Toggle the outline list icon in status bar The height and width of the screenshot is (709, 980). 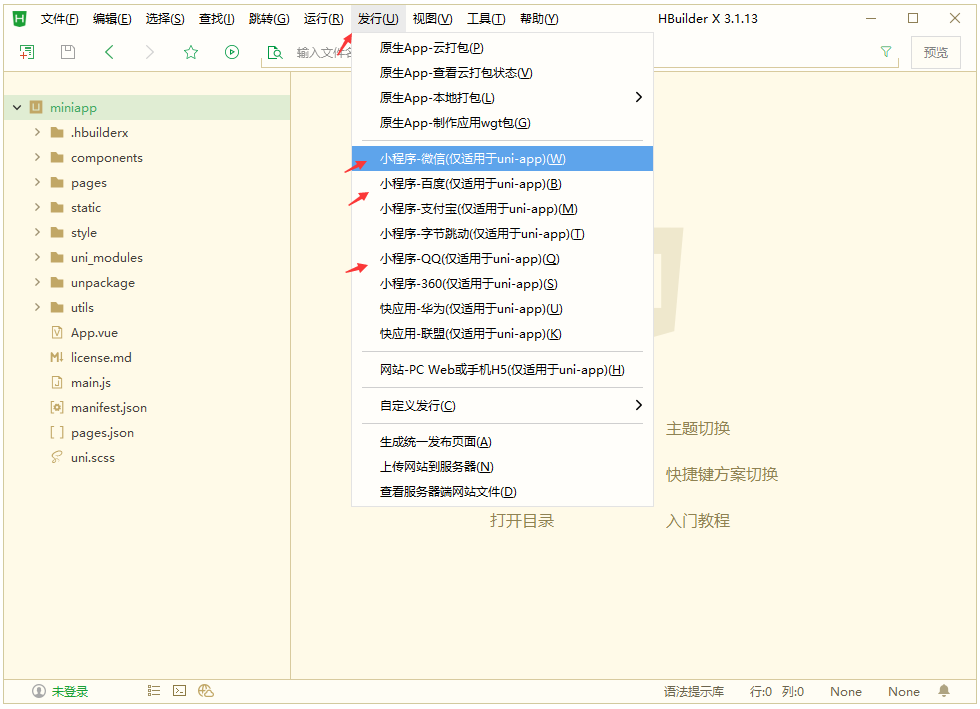pos(154,691)
